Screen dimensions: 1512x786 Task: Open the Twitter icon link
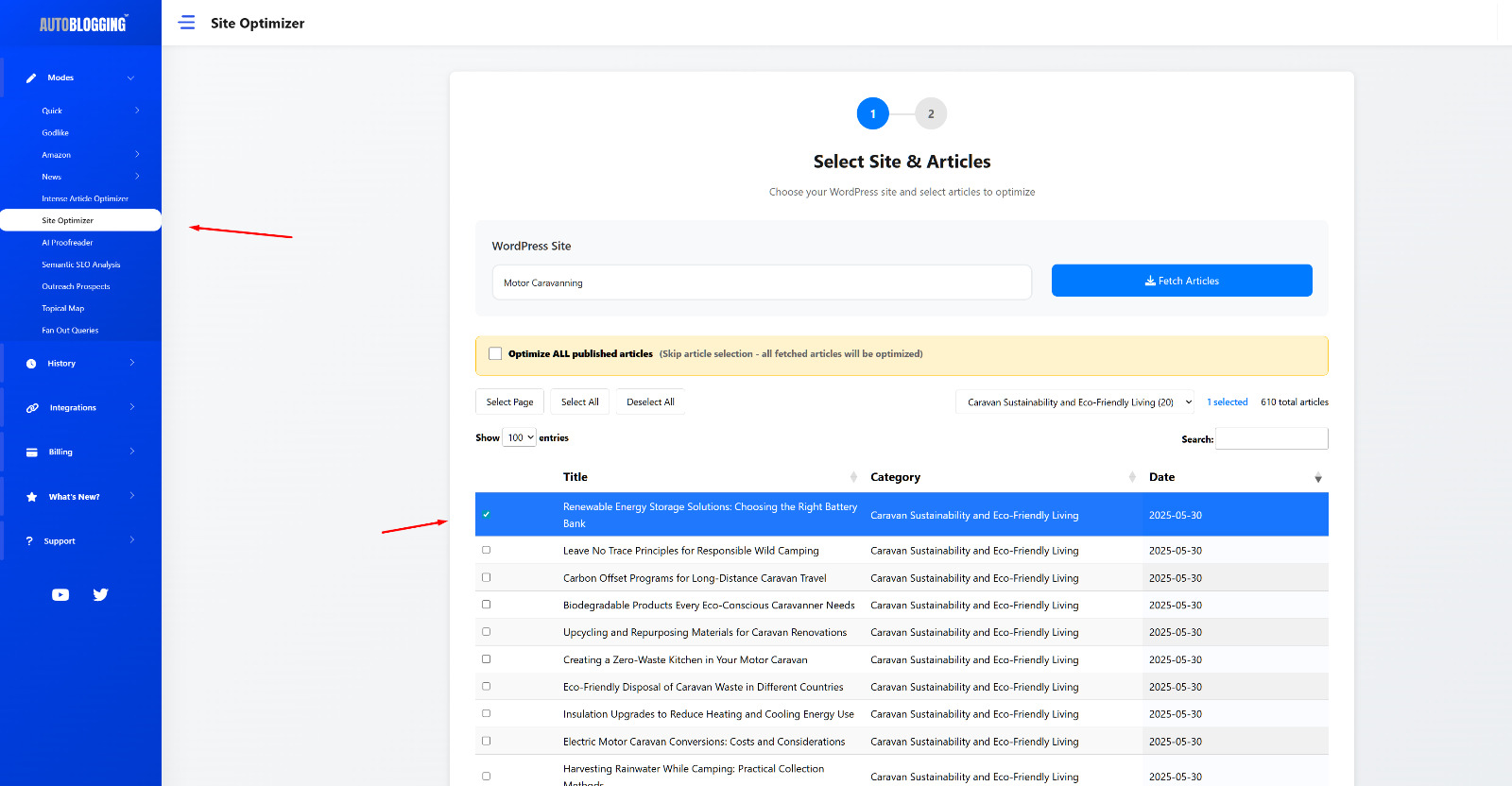coord(101,594)
